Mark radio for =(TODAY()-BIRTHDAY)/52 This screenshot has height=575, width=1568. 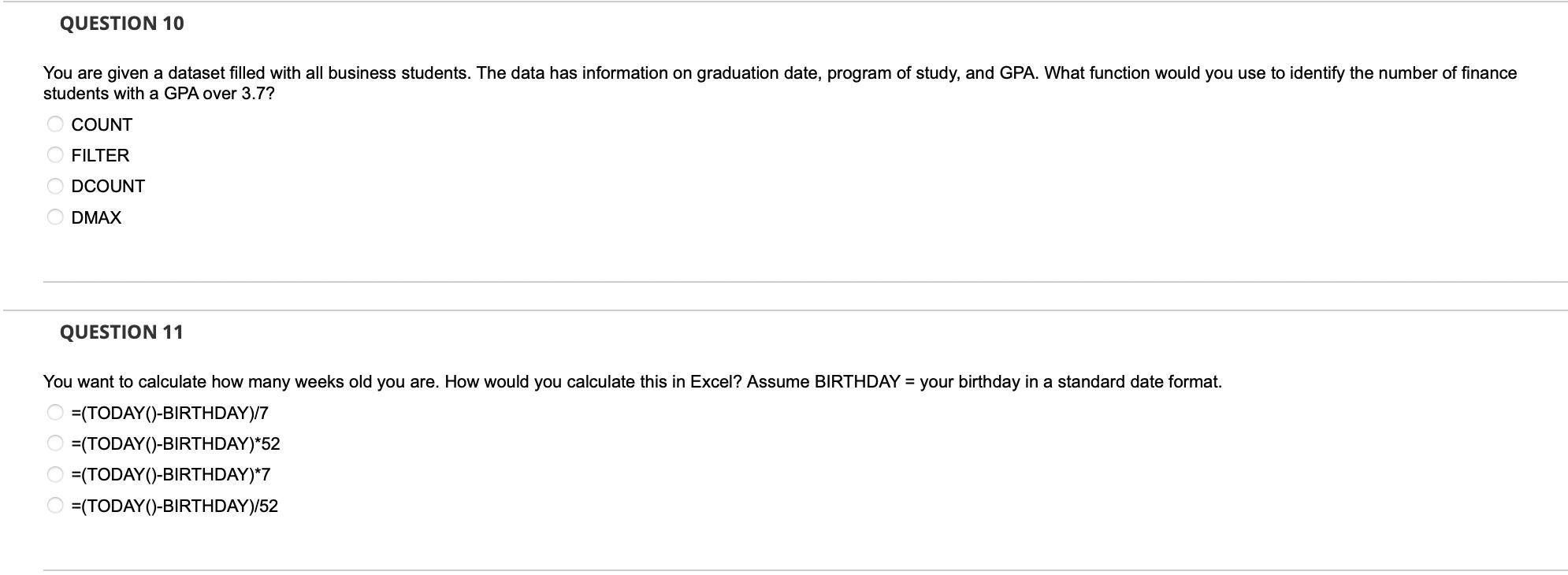[55, 506]
